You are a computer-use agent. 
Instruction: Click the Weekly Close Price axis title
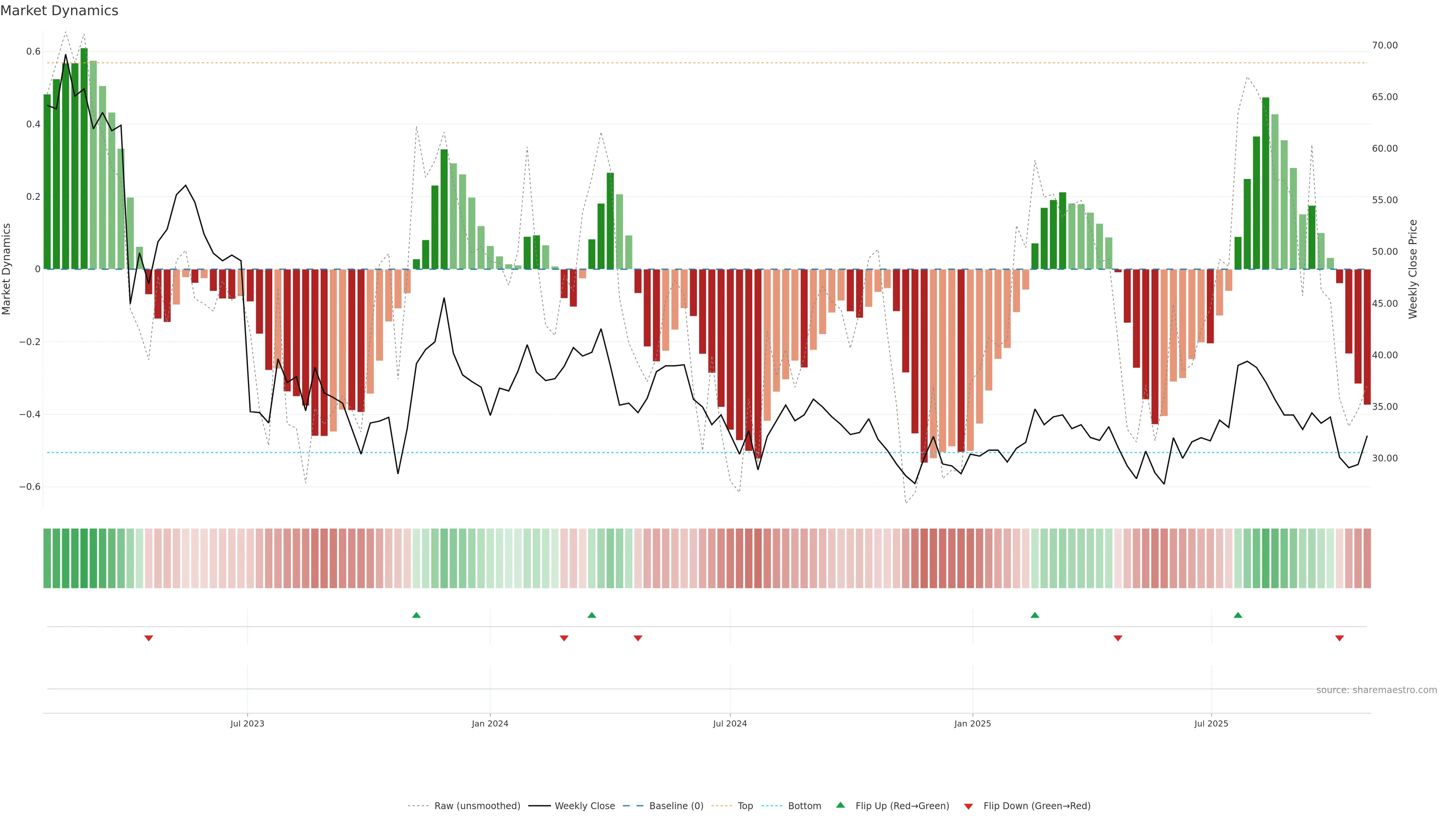(x=1413, y=269)
